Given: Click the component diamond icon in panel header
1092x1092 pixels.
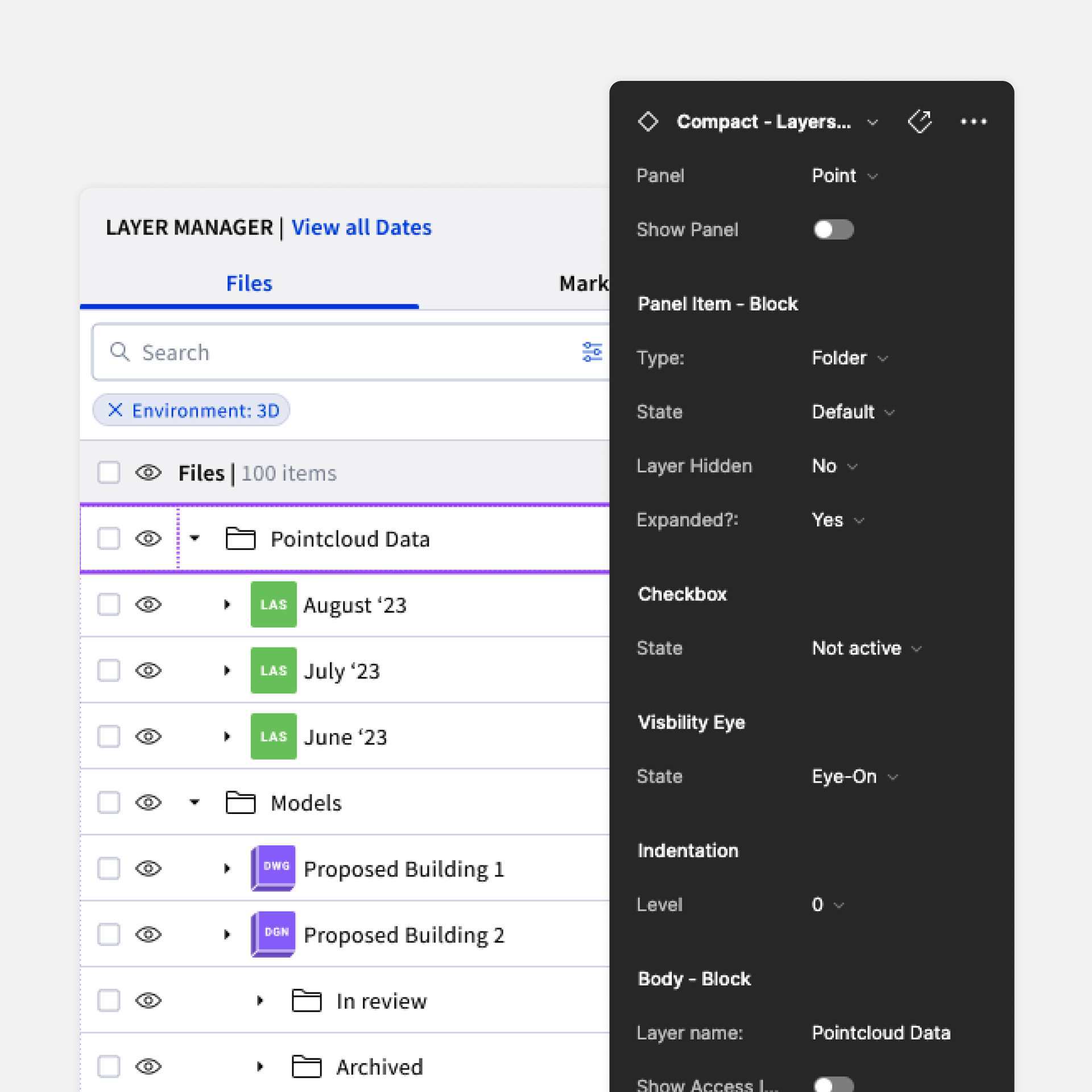Looking at the screenshot, I should [x=648, y=122].
